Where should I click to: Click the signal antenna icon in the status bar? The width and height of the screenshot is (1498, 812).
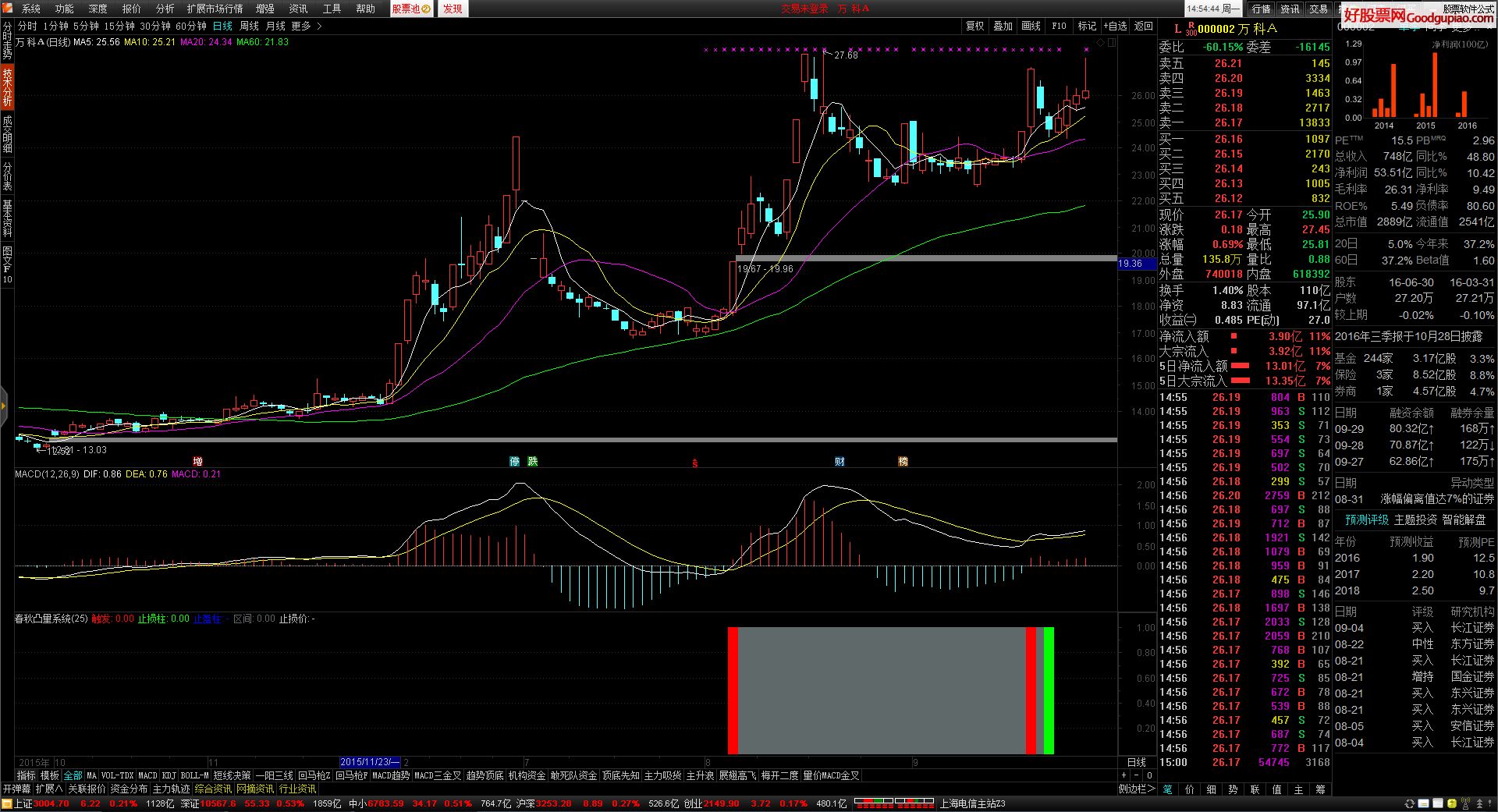[x=1465, y=803]
